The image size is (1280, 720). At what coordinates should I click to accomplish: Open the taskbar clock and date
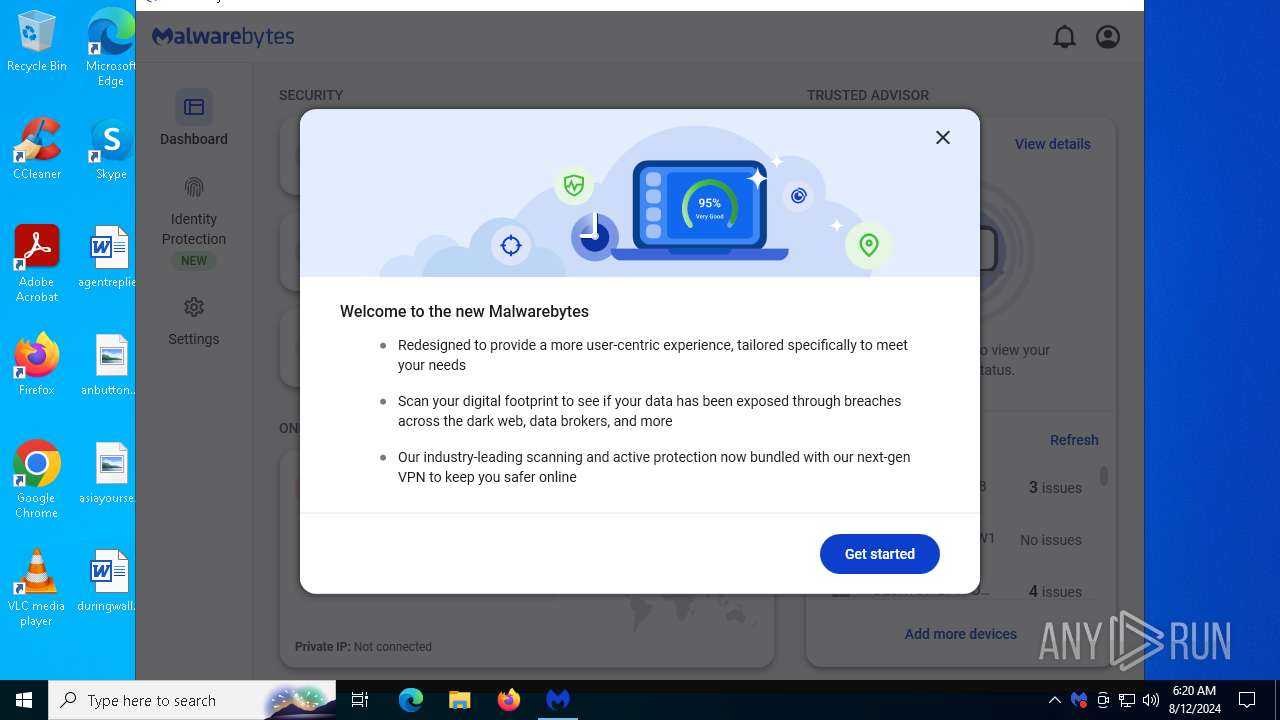1194,700
